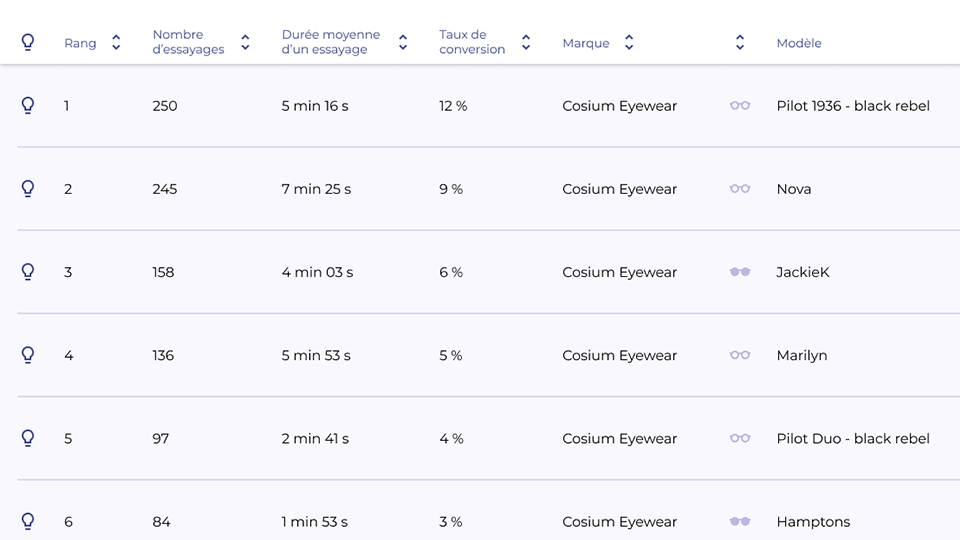The width and height of the screenshot is (960, 540).
Task: Select model name Marilyn
Action: coord(802,356)
